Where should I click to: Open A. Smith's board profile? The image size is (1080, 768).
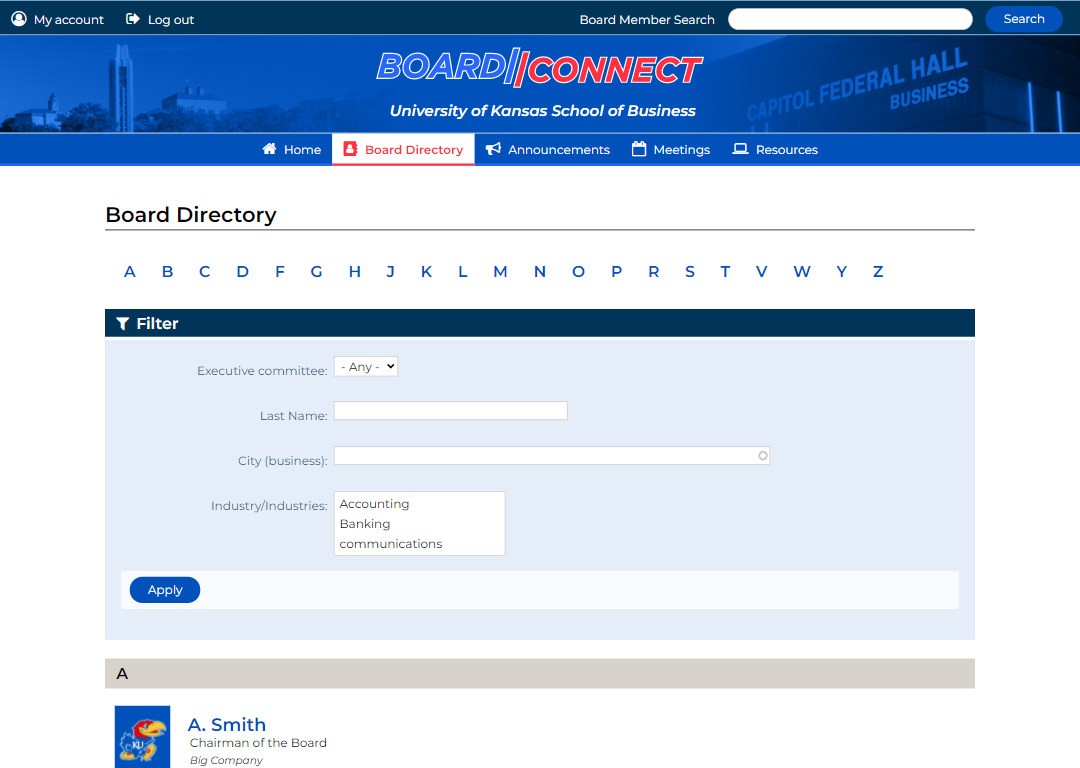click(226, 724)
